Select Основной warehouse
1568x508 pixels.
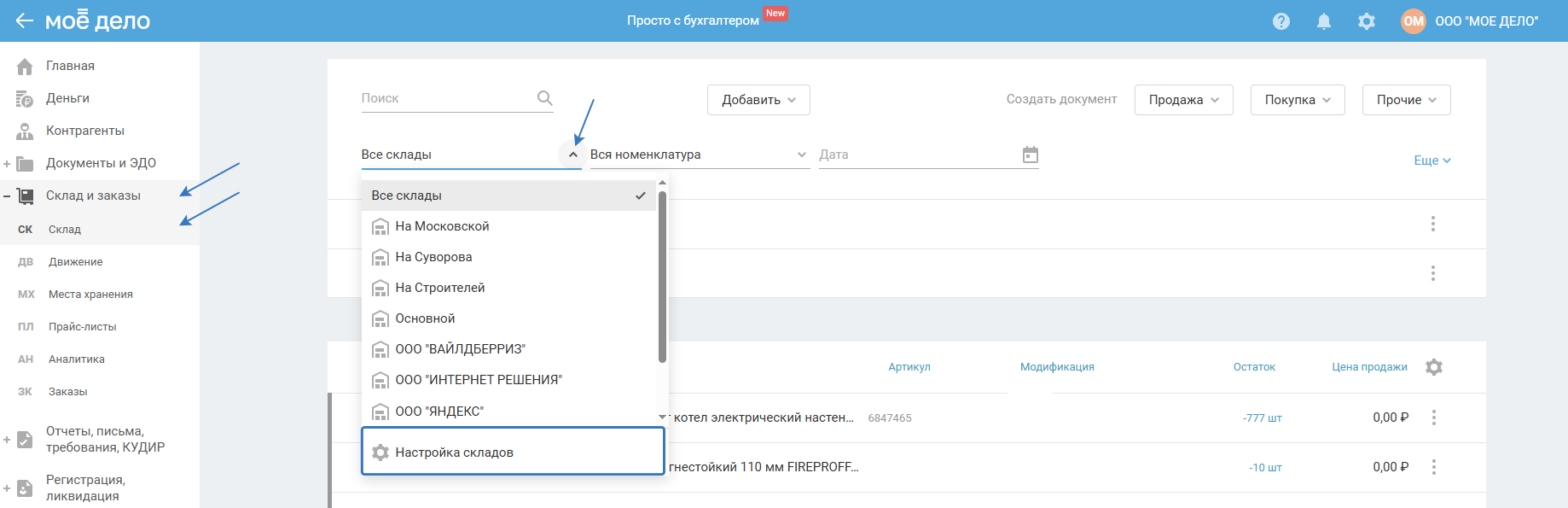(x=509, y=318)
